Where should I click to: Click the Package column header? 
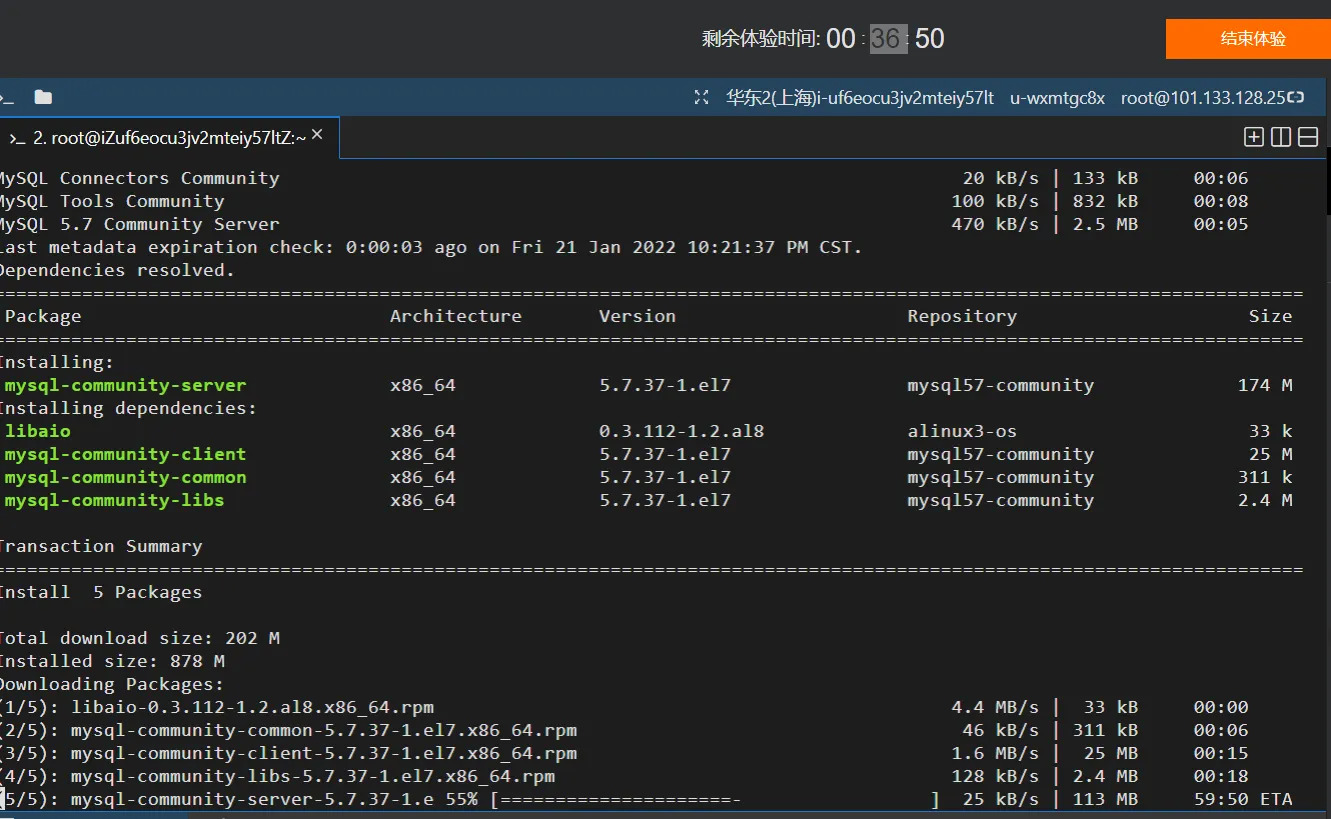tap(43, 316)
